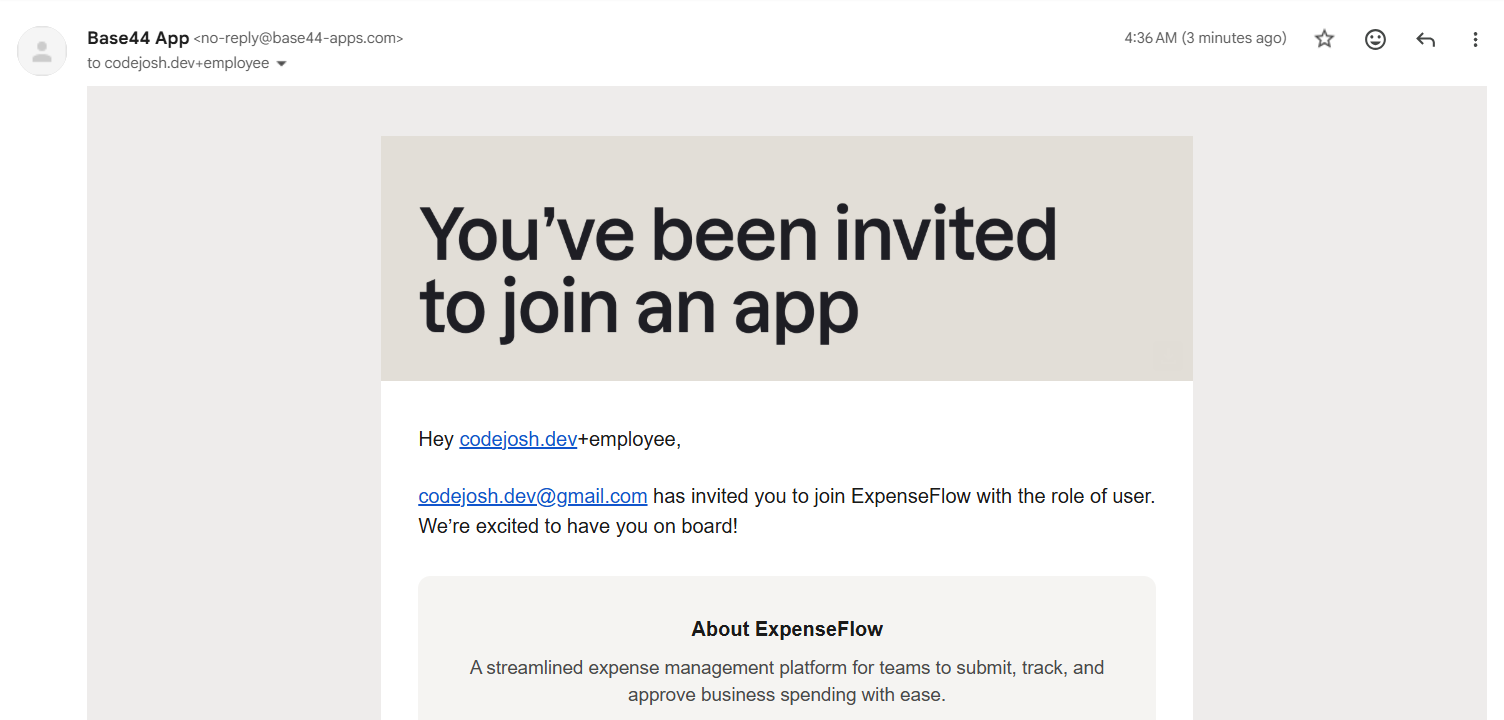Click the 'We're excited to have you' sentence
1504x720 pixels.
coord(578,525)
